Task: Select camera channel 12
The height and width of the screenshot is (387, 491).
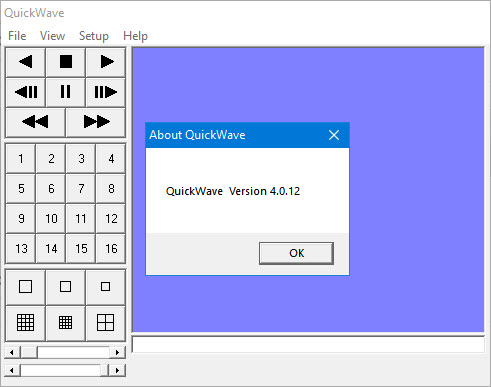Action: [111, 219]
